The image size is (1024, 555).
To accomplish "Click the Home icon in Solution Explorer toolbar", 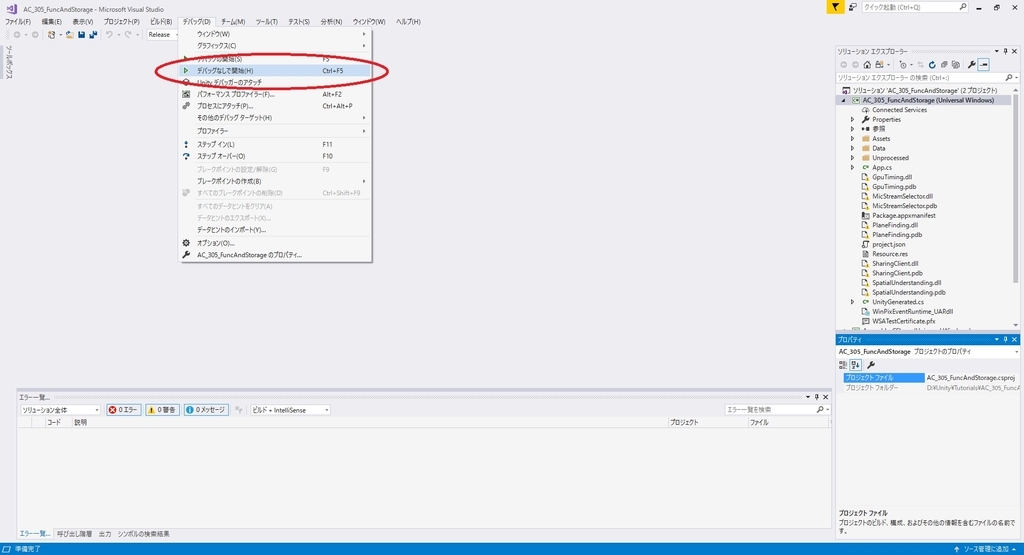I will pos(867,65).
